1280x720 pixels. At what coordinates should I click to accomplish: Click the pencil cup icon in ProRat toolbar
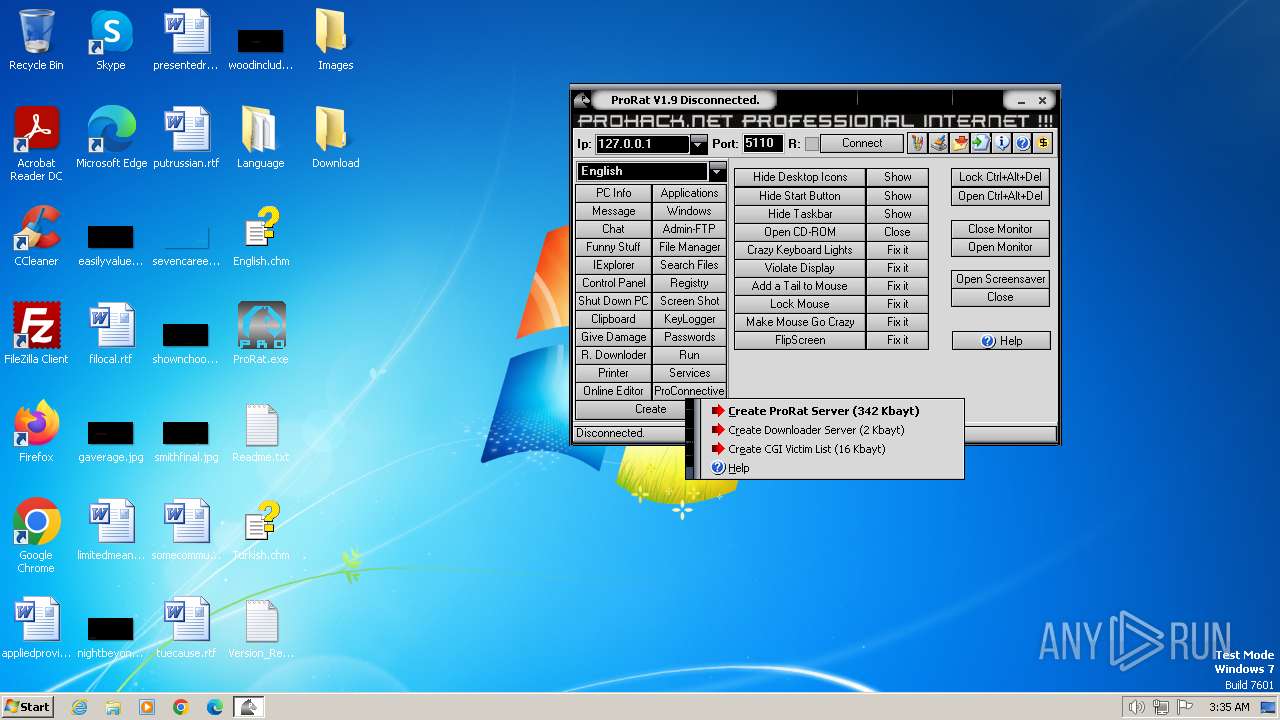click(x=917, y=144)
